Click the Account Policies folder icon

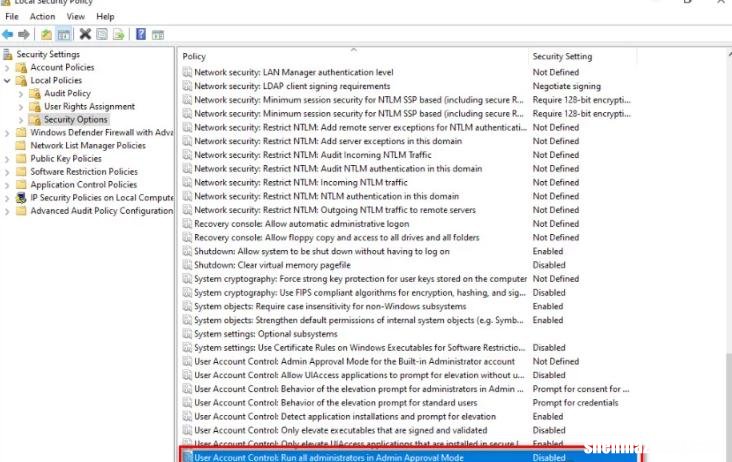(x=21, y=68)
